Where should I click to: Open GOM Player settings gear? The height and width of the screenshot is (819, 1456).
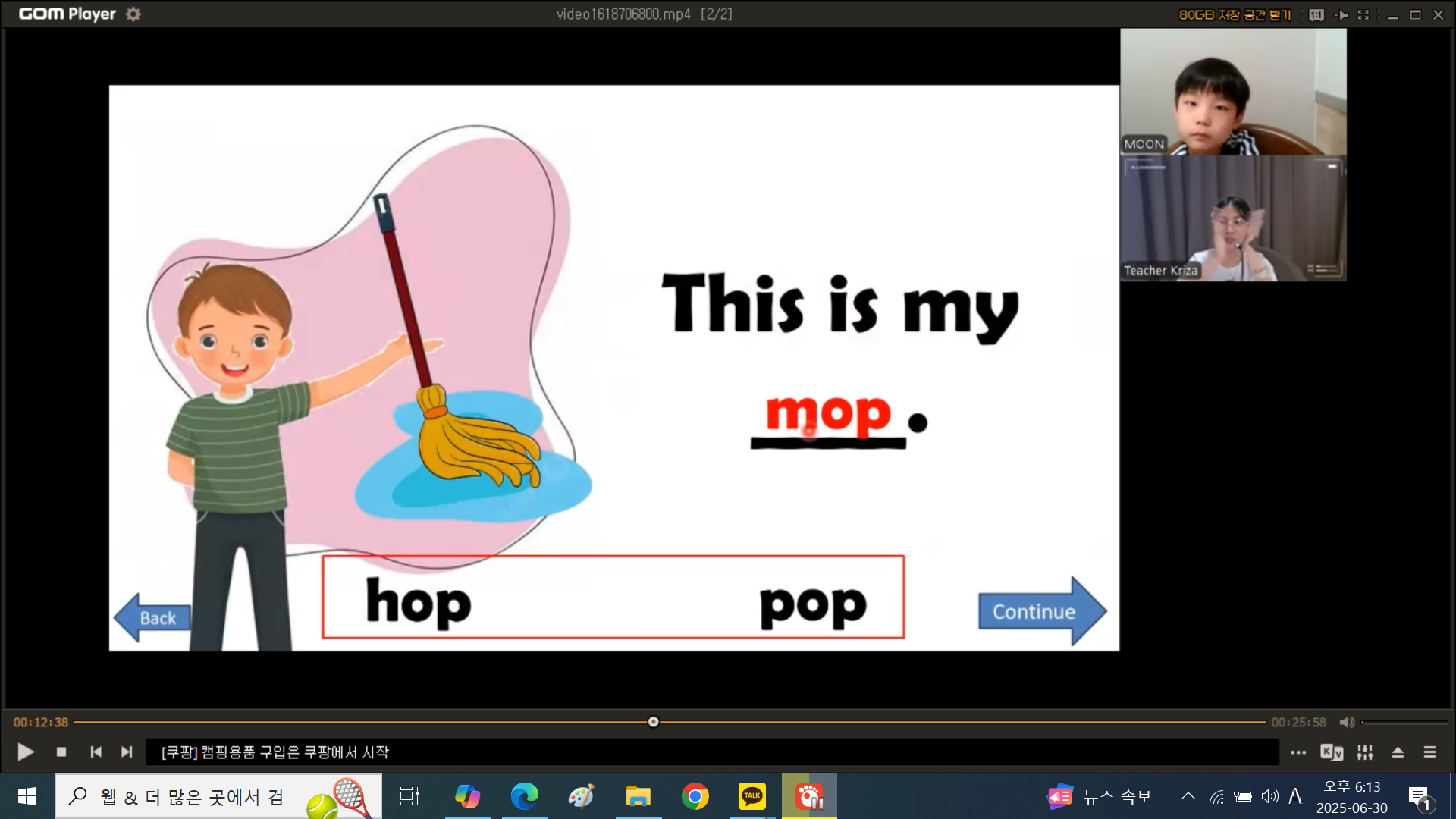tap(133, 14)
